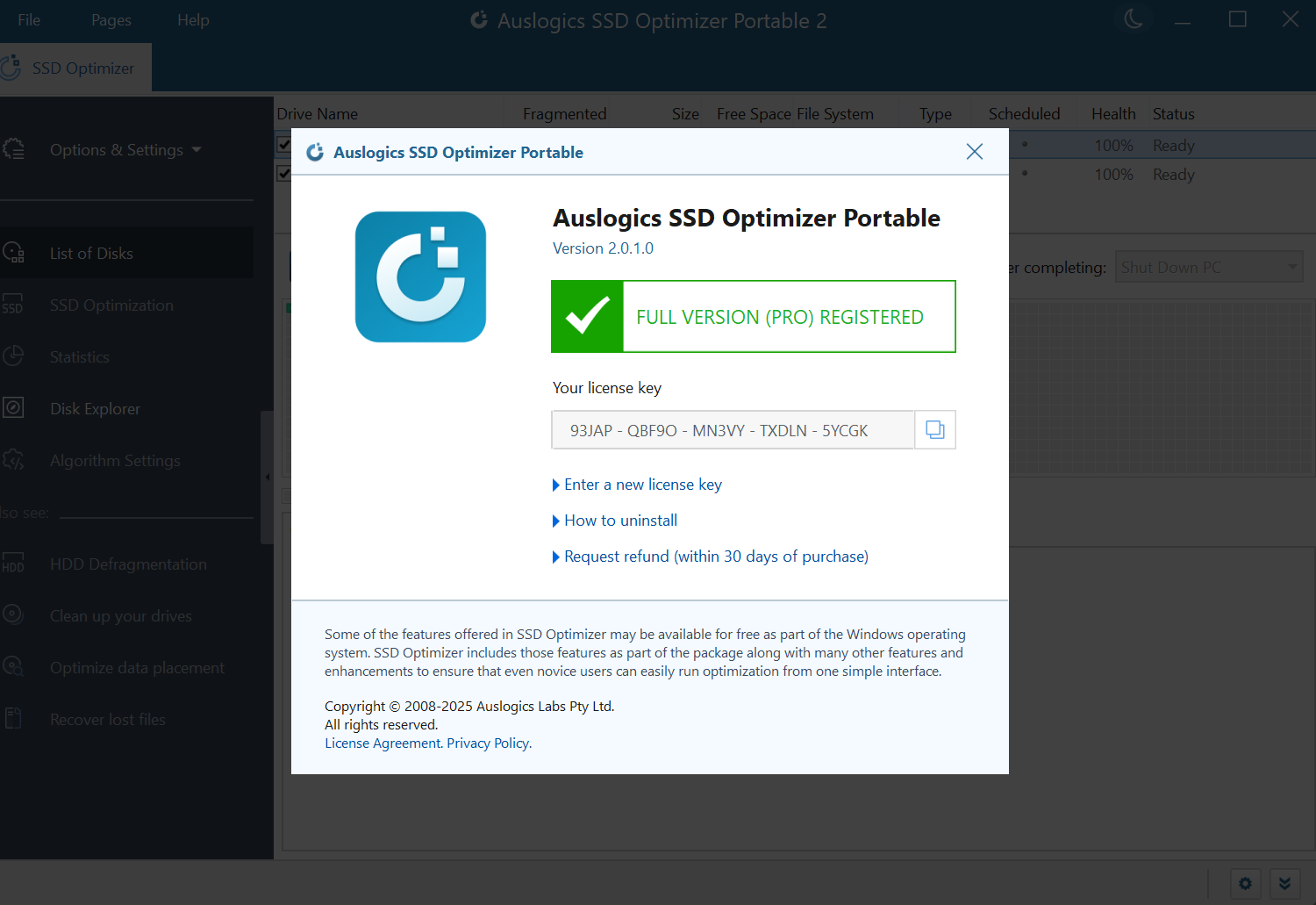Screen dimensions: 1316x905
Task: Click Clean up your drives icon
Action: 13,615
